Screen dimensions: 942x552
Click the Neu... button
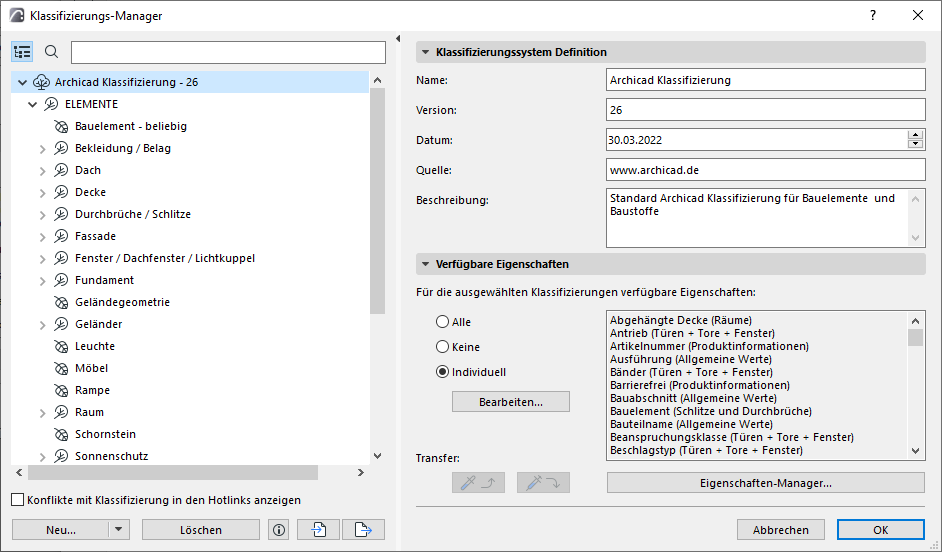coord(61,530)
